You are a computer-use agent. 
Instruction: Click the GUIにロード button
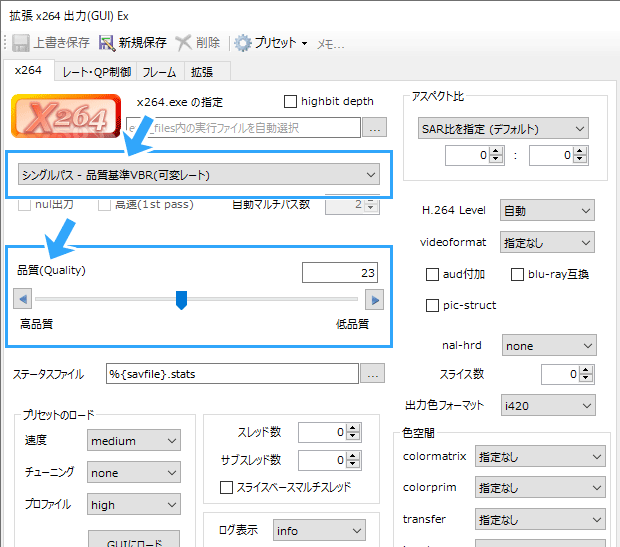click(x=133, y=541)
